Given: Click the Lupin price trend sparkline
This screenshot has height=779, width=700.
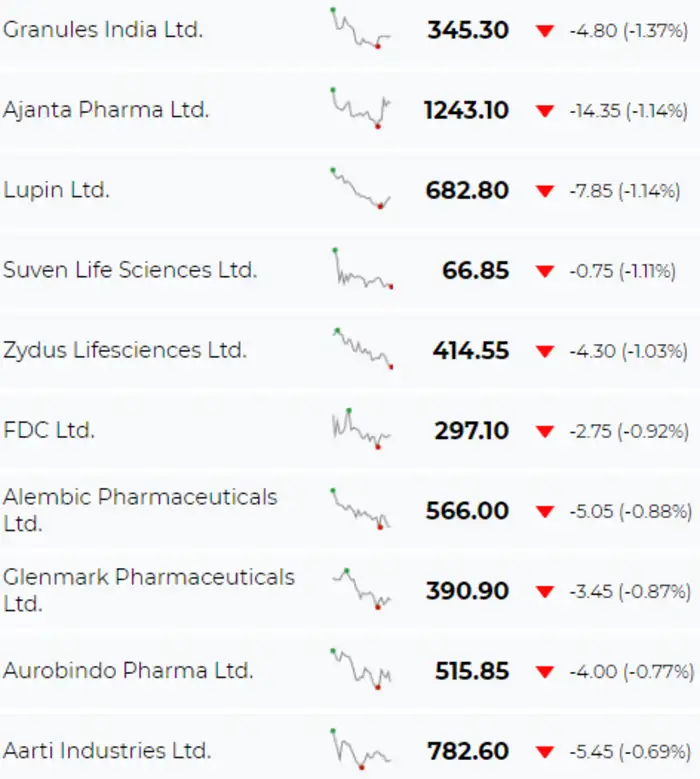Looking at the screenshot, I should (361, 189).
